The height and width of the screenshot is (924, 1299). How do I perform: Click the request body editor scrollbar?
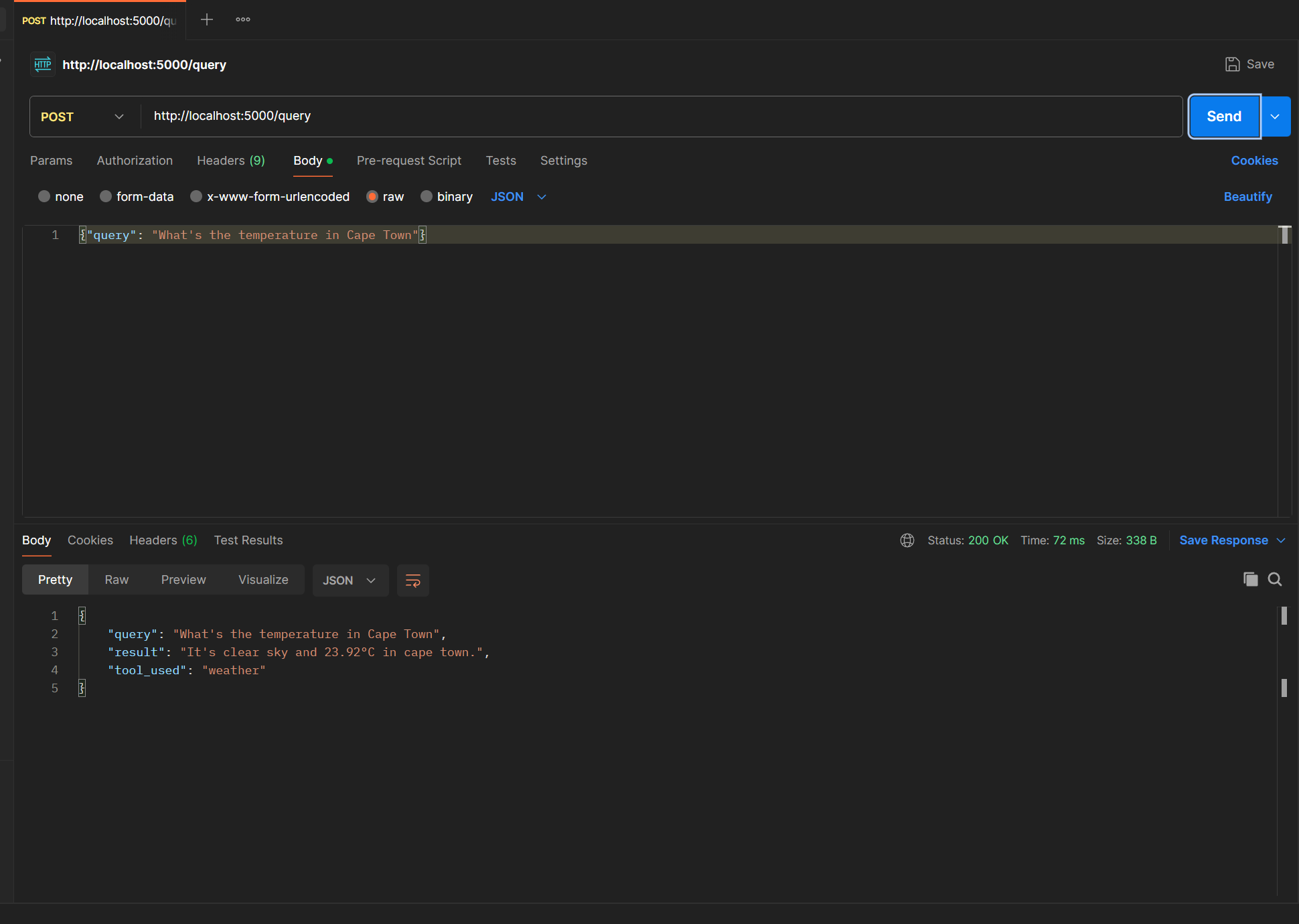pyautogui.click(x=1284, y=236)
